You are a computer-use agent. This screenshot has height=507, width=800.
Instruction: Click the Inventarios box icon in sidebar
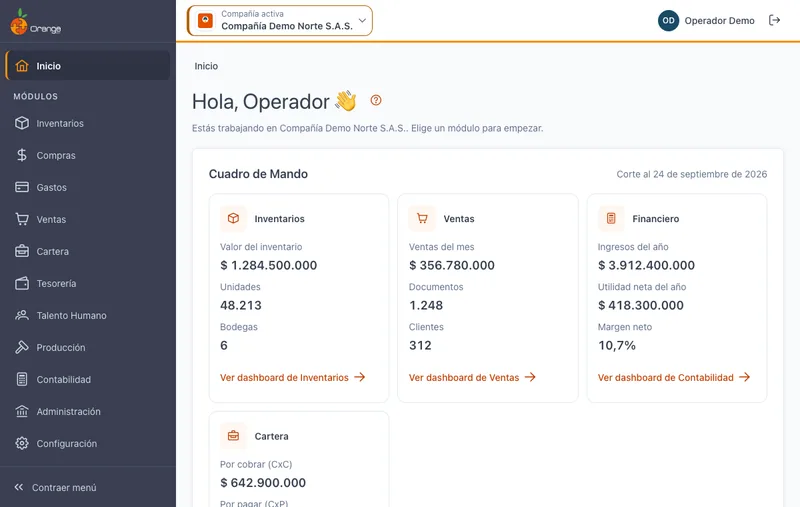point(22,123)
